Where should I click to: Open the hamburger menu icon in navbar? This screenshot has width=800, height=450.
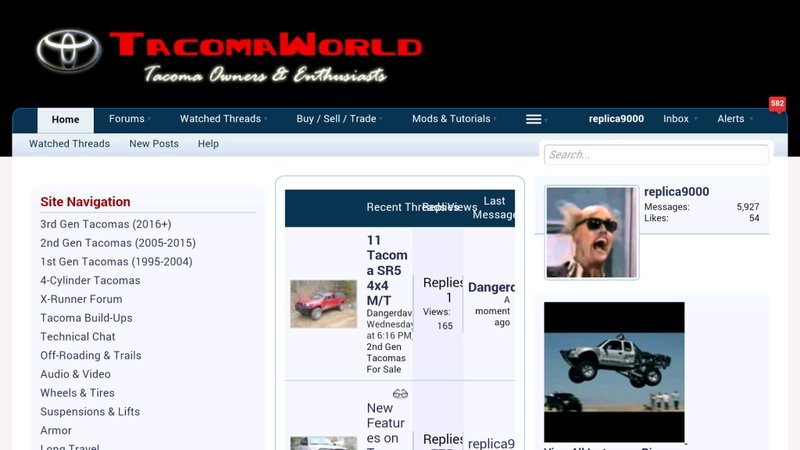534,119
